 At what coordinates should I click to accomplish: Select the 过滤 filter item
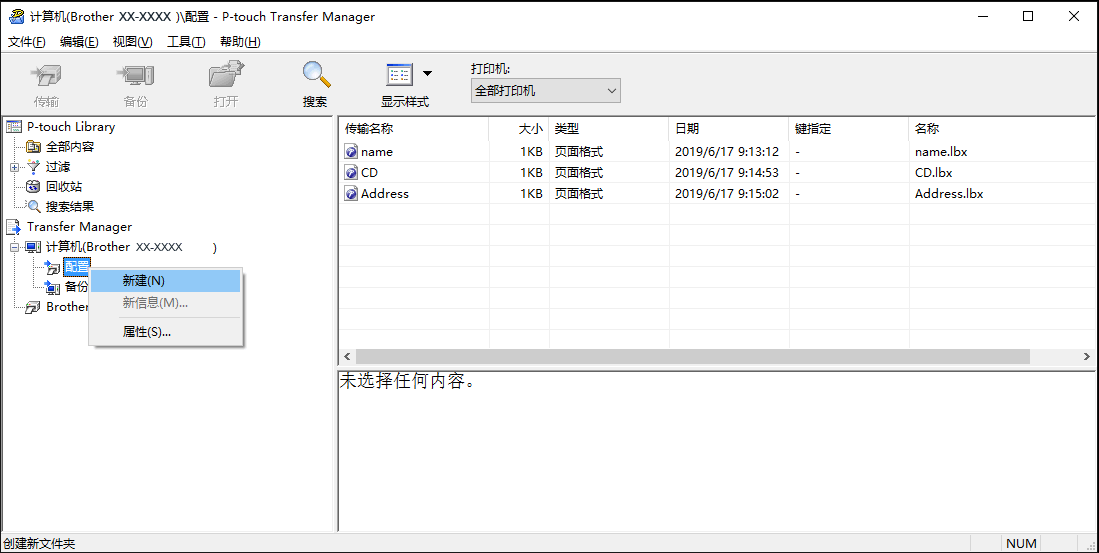click(57, 167)
